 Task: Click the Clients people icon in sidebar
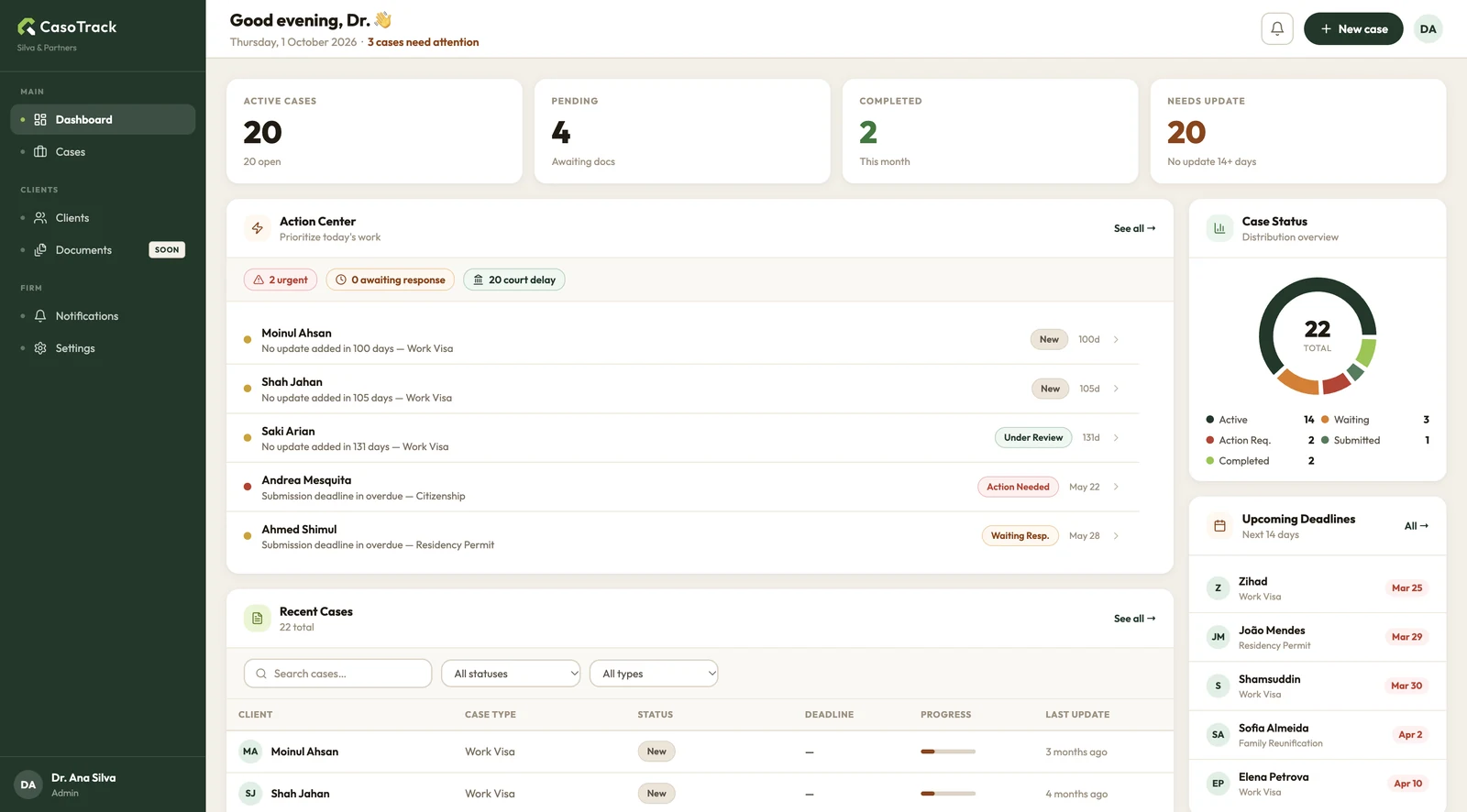[x=40, y=218]
